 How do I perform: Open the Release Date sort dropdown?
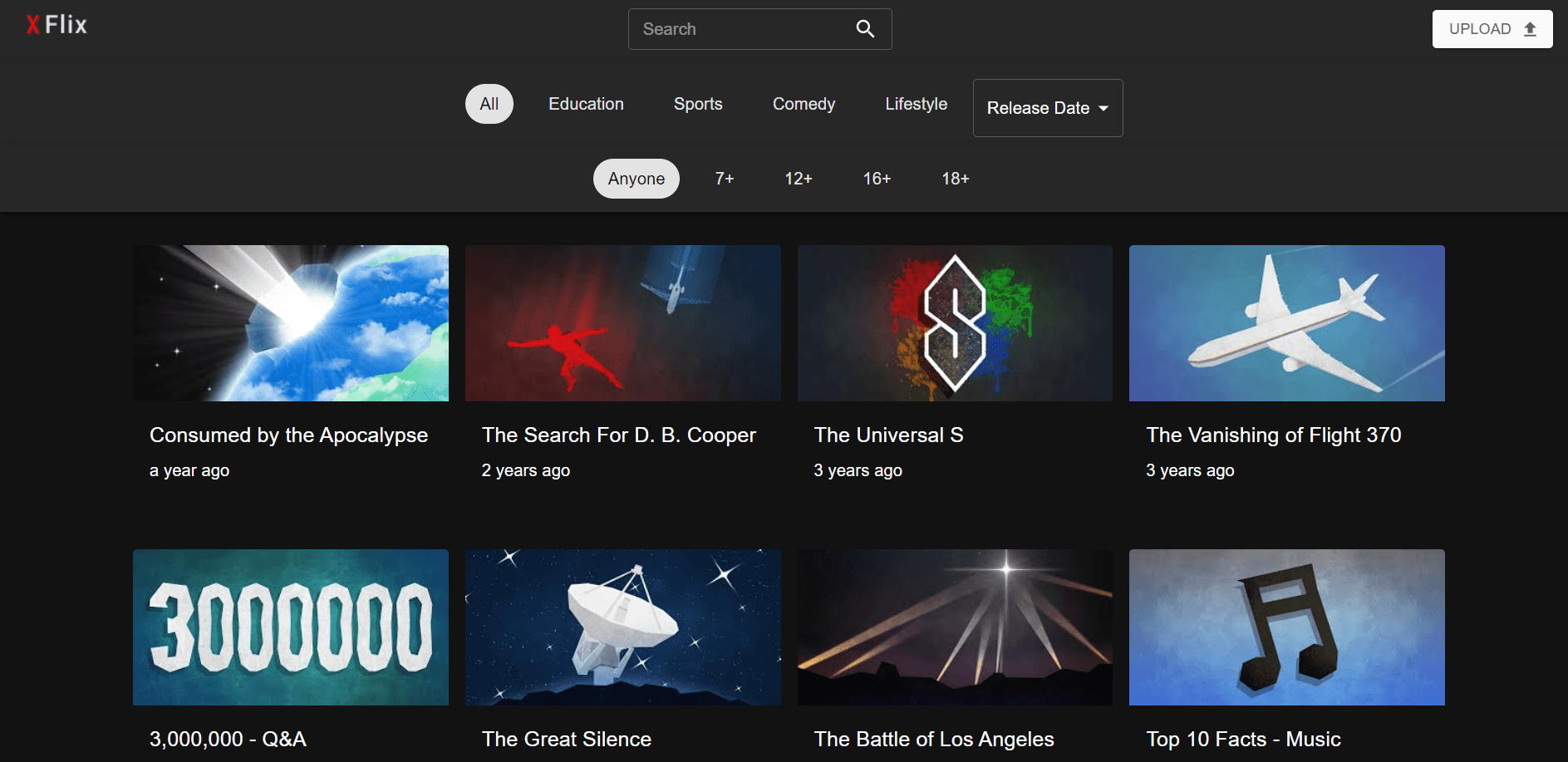tap(1038, 108)
